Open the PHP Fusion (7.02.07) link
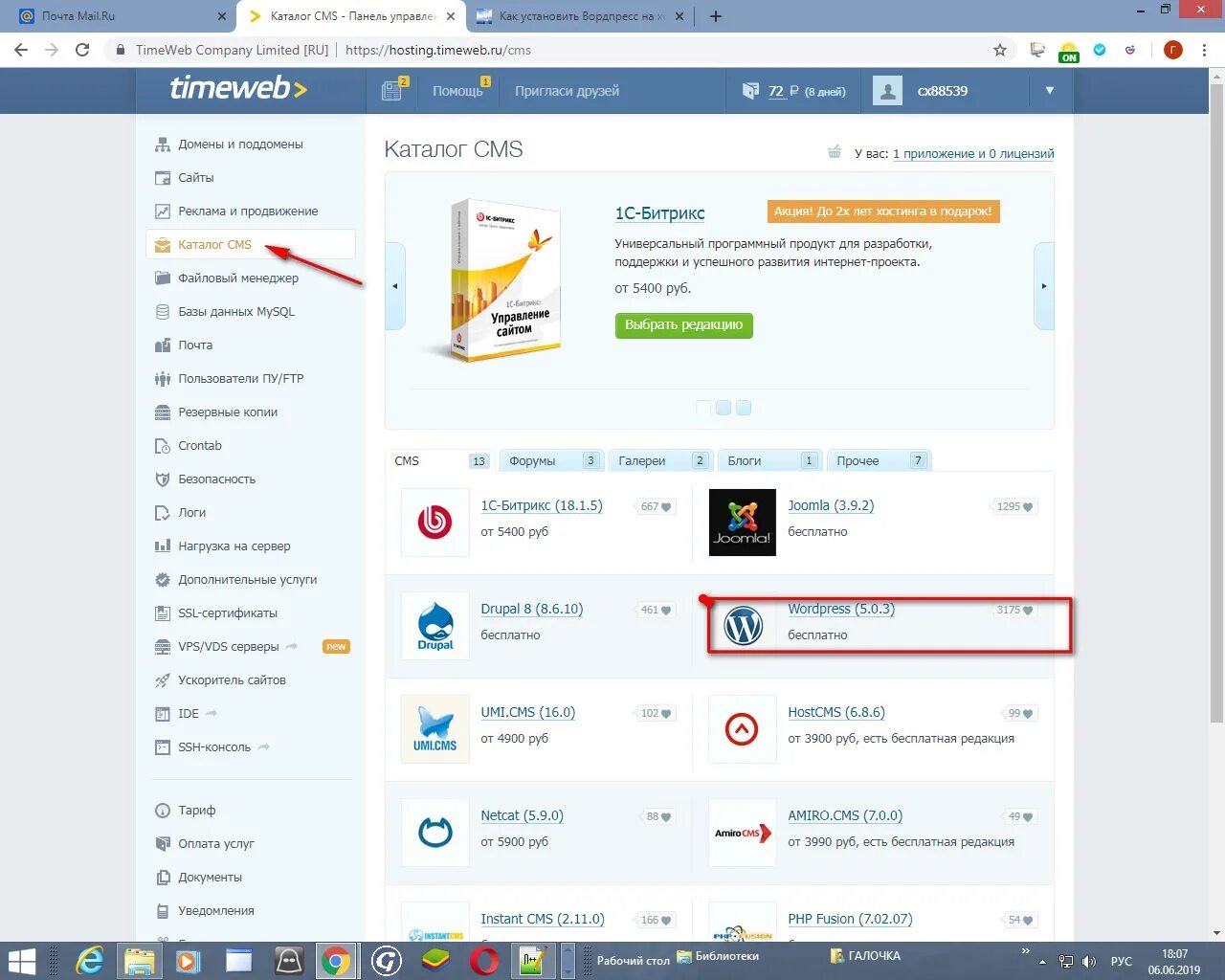Image resolution: width=1225 pixels, height=980 pixels. (850, 919)
